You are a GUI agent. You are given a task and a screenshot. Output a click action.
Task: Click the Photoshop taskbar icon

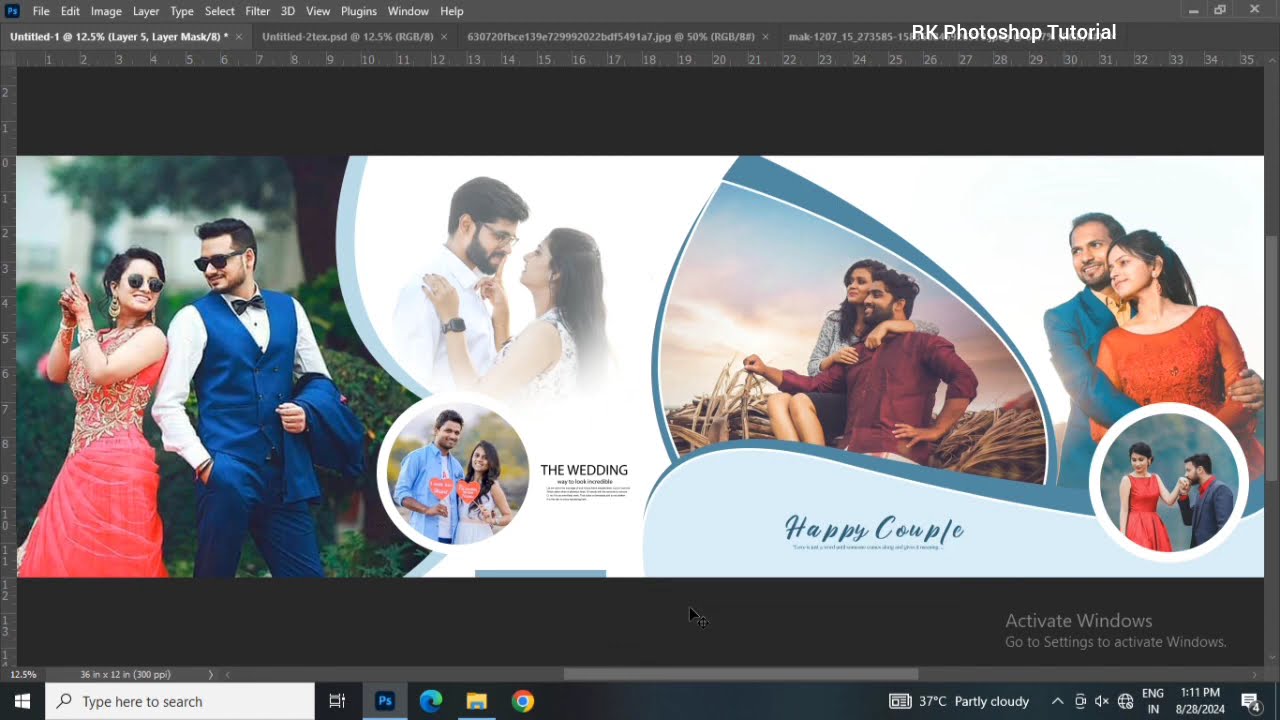385,701
